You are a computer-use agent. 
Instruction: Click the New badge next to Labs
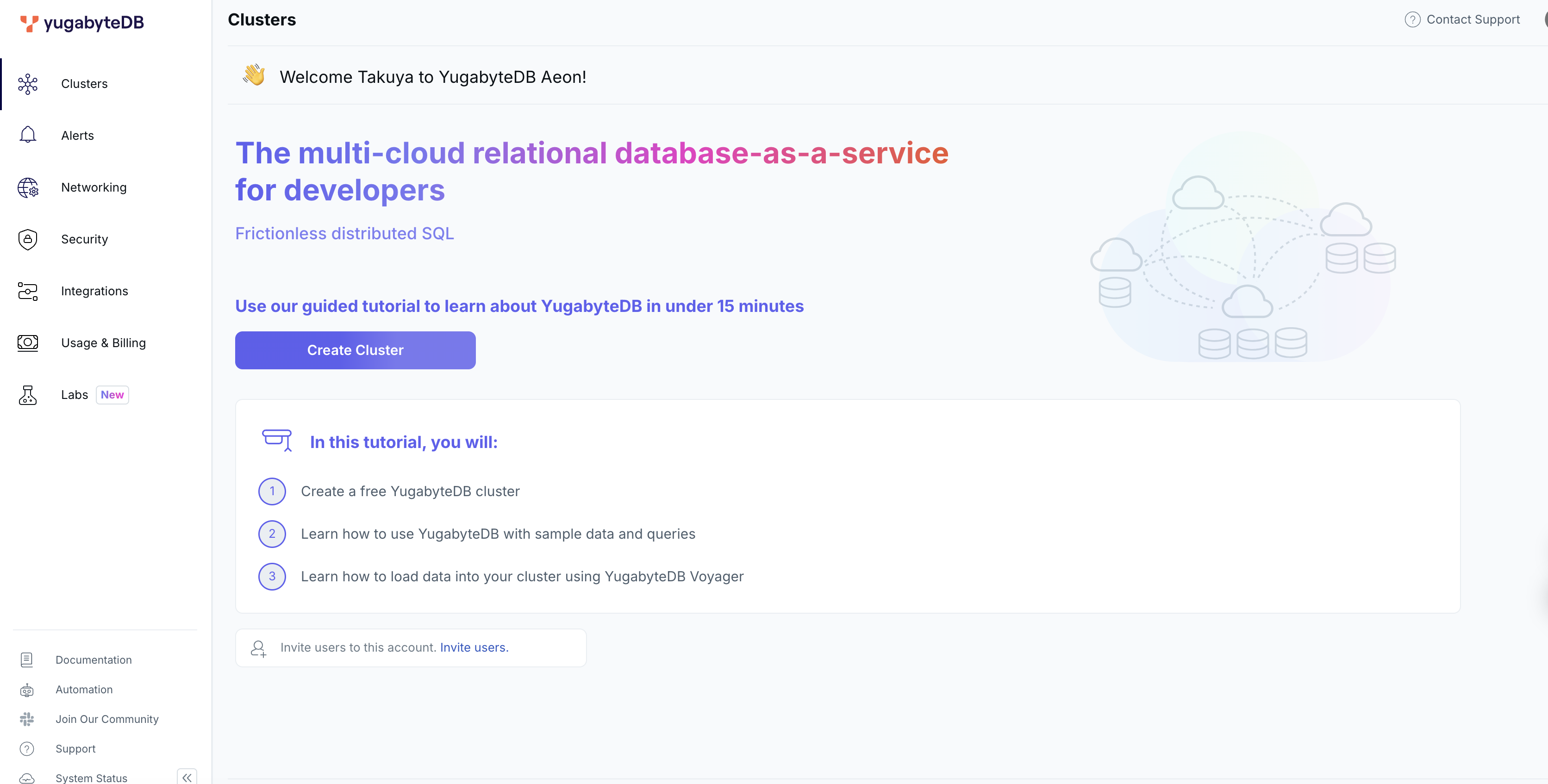112,395
